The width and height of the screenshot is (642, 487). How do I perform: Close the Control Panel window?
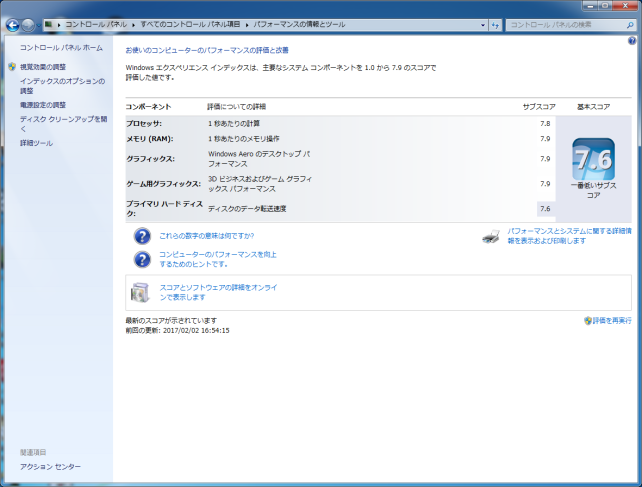coord(625,5)
